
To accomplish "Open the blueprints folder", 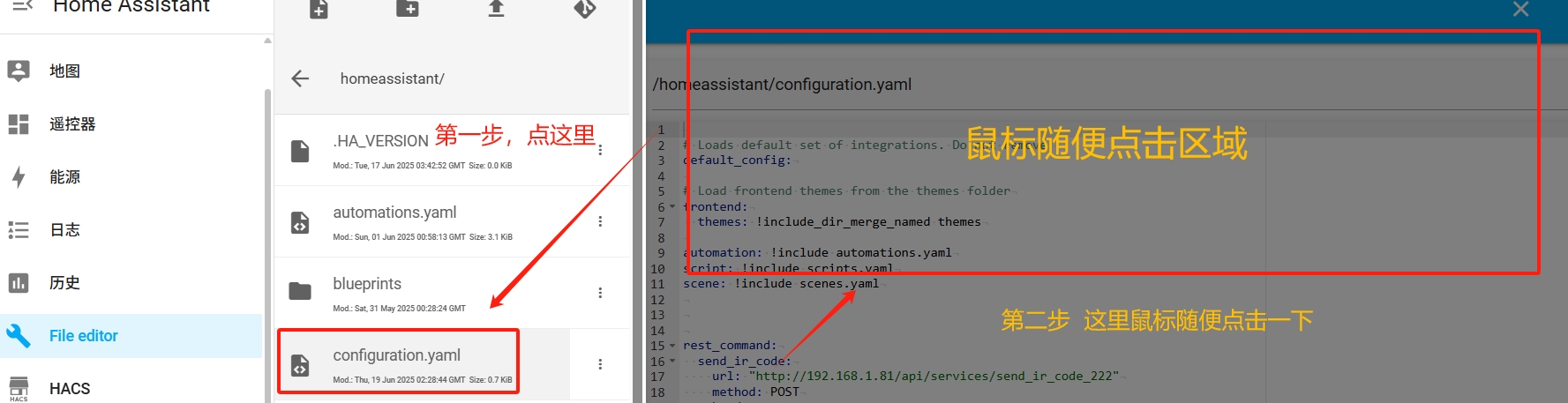I will 367,284.
